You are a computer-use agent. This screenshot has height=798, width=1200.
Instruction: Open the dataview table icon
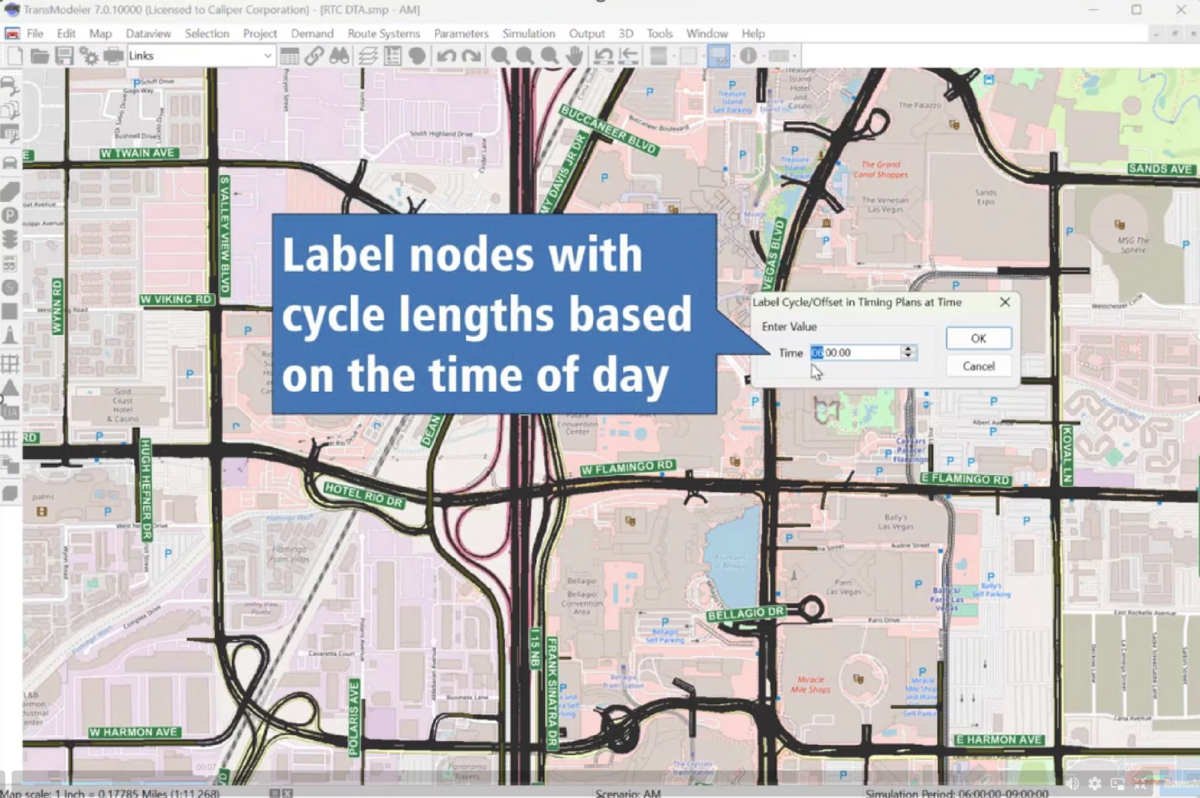click(x=290, y=56)
